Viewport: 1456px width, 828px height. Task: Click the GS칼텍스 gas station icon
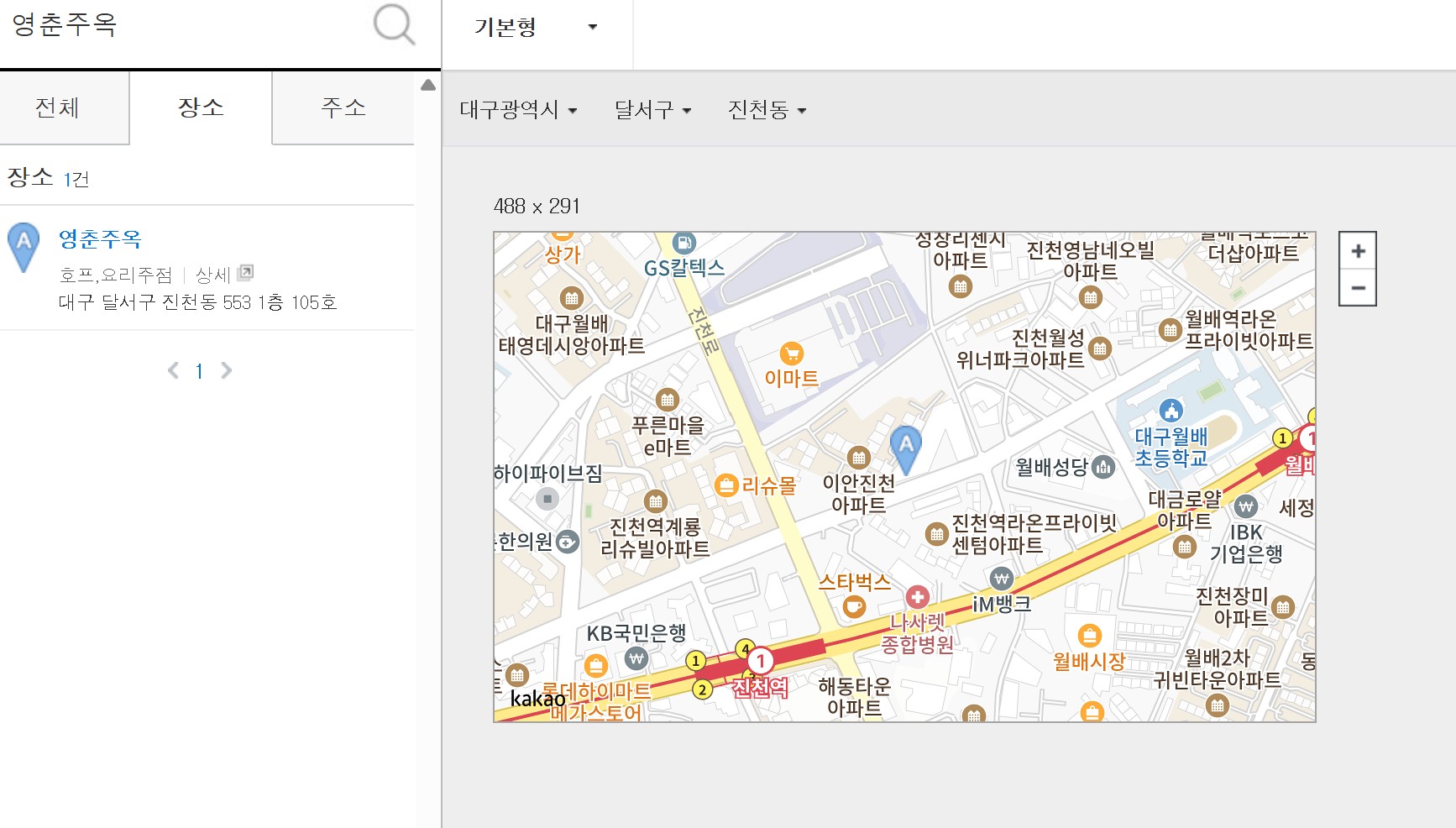click(x=684, y=244)
